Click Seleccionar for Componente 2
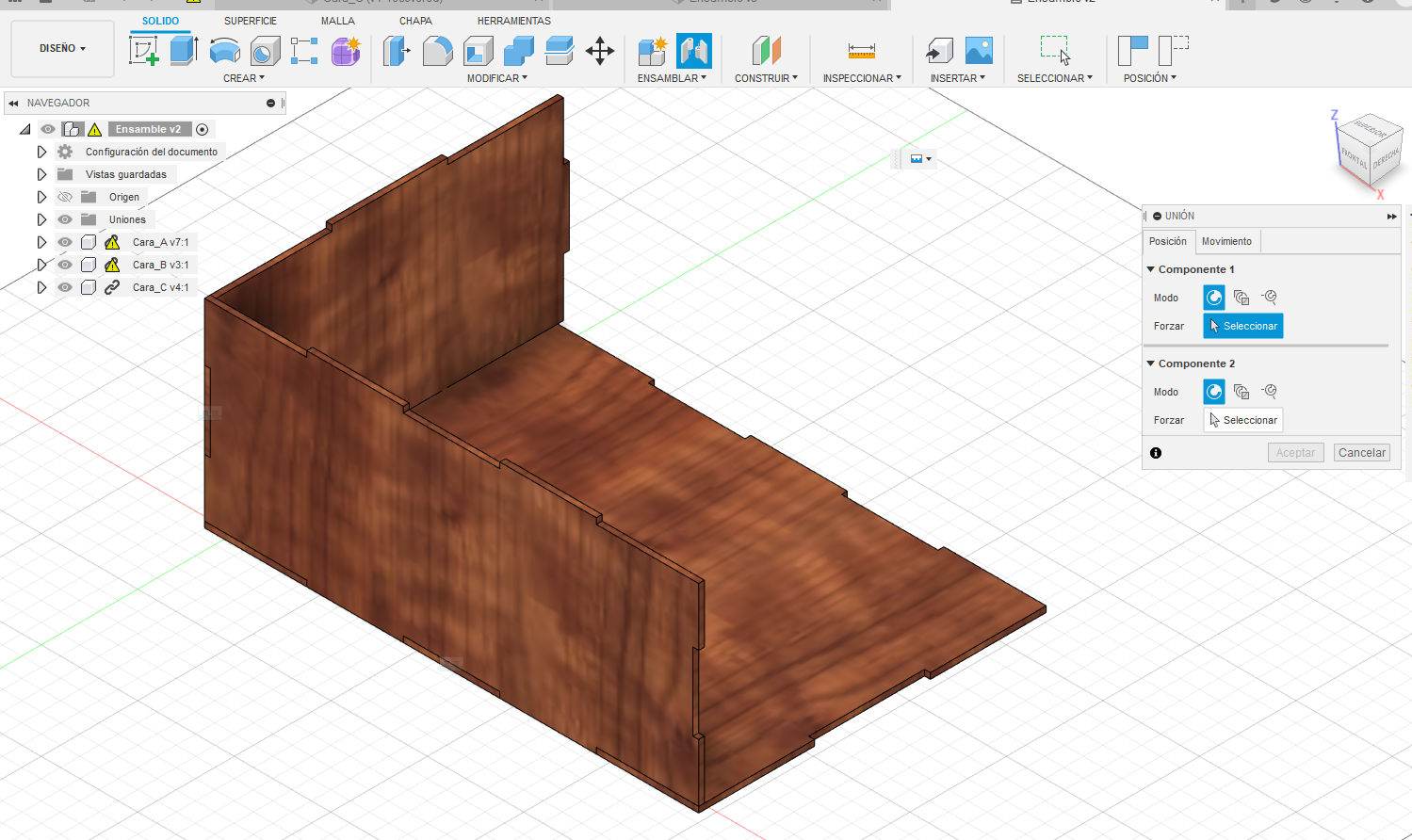The height and width of the screenshot is (840, 1412). (1242, 420)
